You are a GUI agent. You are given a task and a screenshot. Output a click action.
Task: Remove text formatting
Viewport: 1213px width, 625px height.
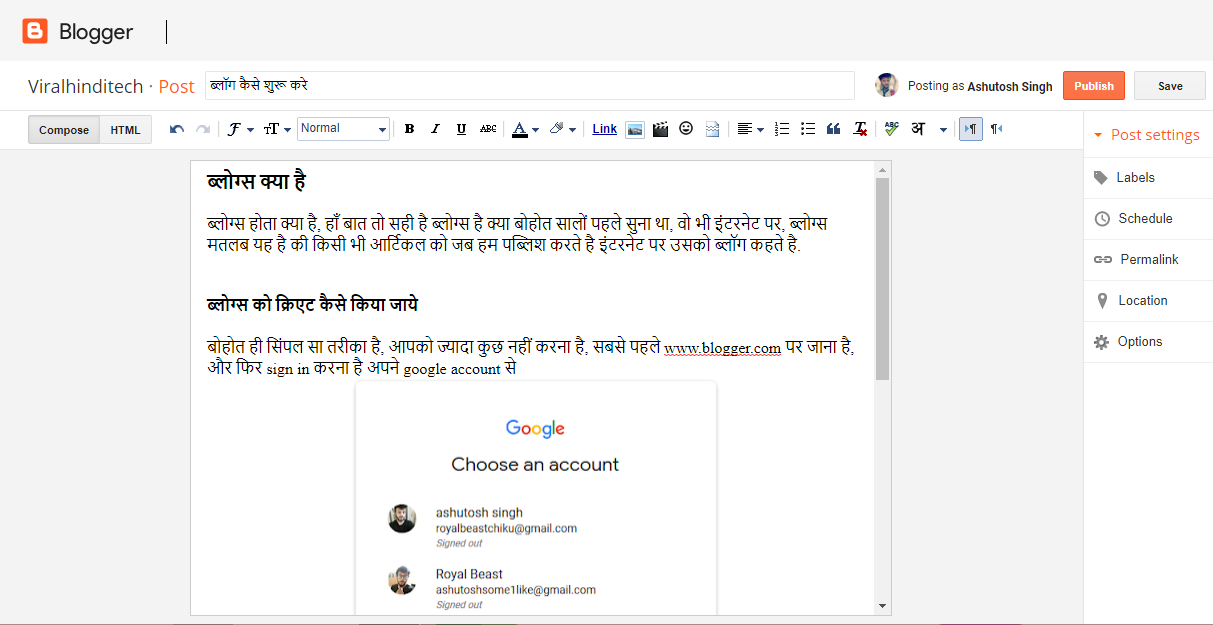point(860,129)
